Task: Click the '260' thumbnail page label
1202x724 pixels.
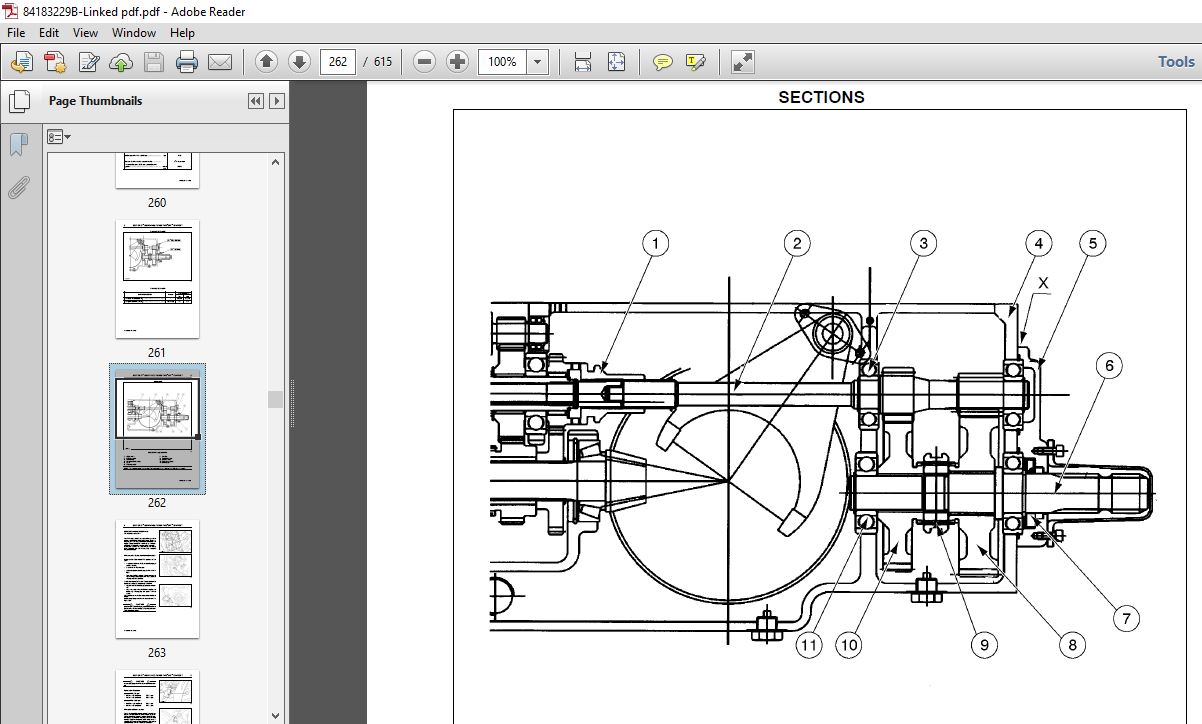Action: click(157, 202)
